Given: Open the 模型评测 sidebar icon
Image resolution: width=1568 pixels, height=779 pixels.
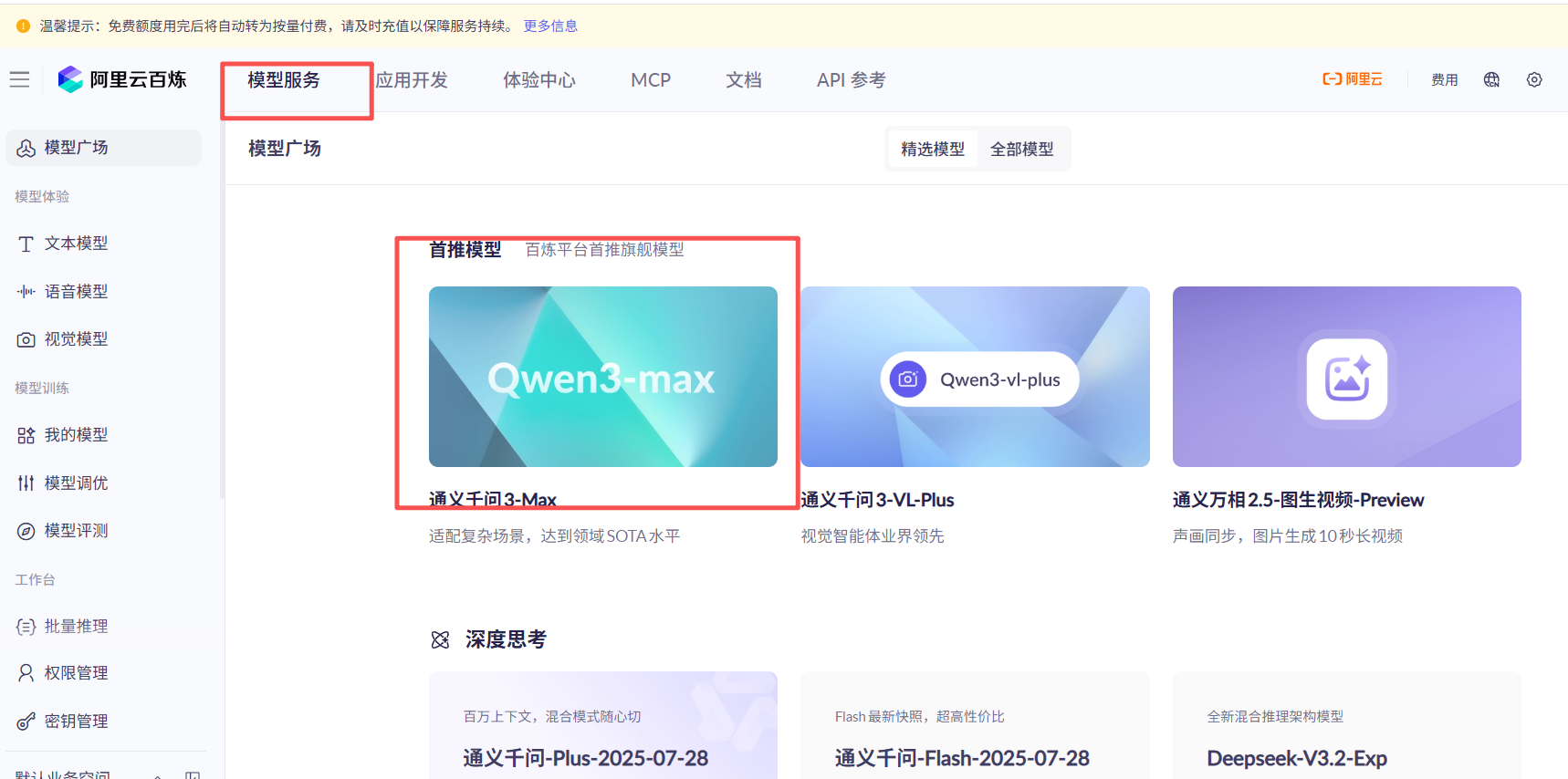Looking at the screenshot, I should (26, 531).
